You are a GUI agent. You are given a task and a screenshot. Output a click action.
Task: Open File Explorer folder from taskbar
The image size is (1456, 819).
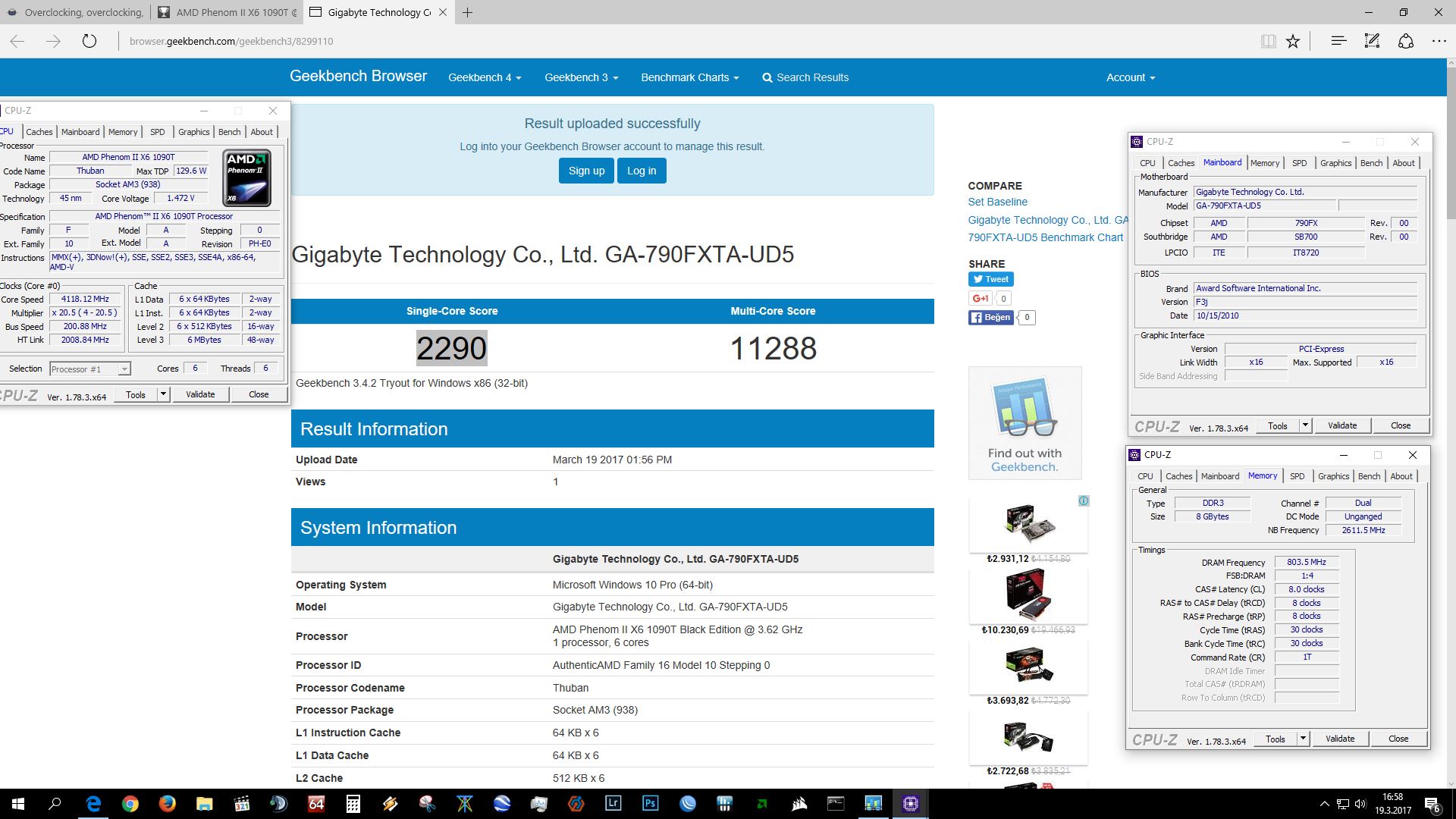(204, 804)
